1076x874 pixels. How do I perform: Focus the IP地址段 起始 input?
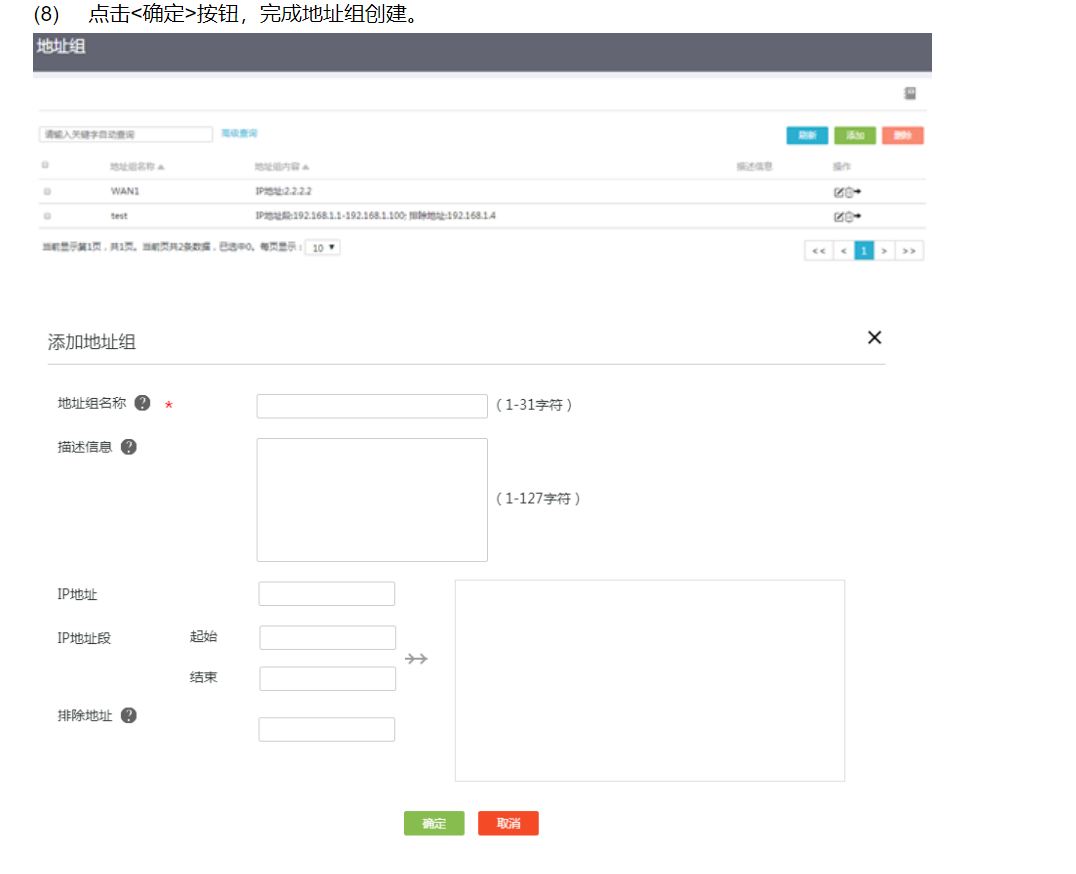[327, 638]
